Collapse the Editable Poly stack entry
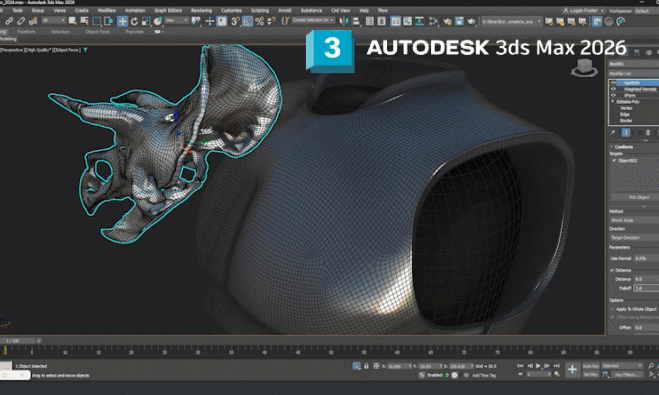The image size is (659, 395). pos(612,102)
